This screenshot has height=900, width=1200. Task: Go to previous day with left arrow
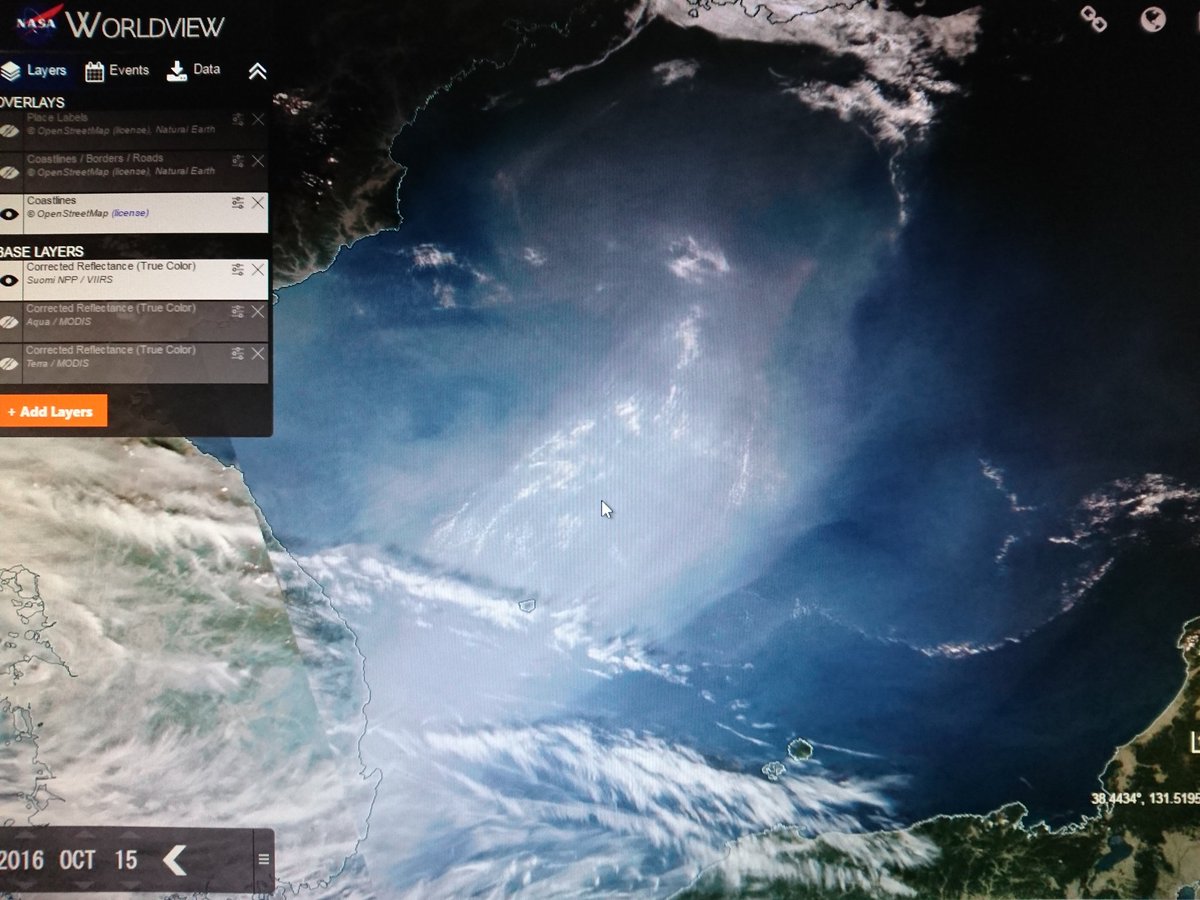(x=175, y=860)
